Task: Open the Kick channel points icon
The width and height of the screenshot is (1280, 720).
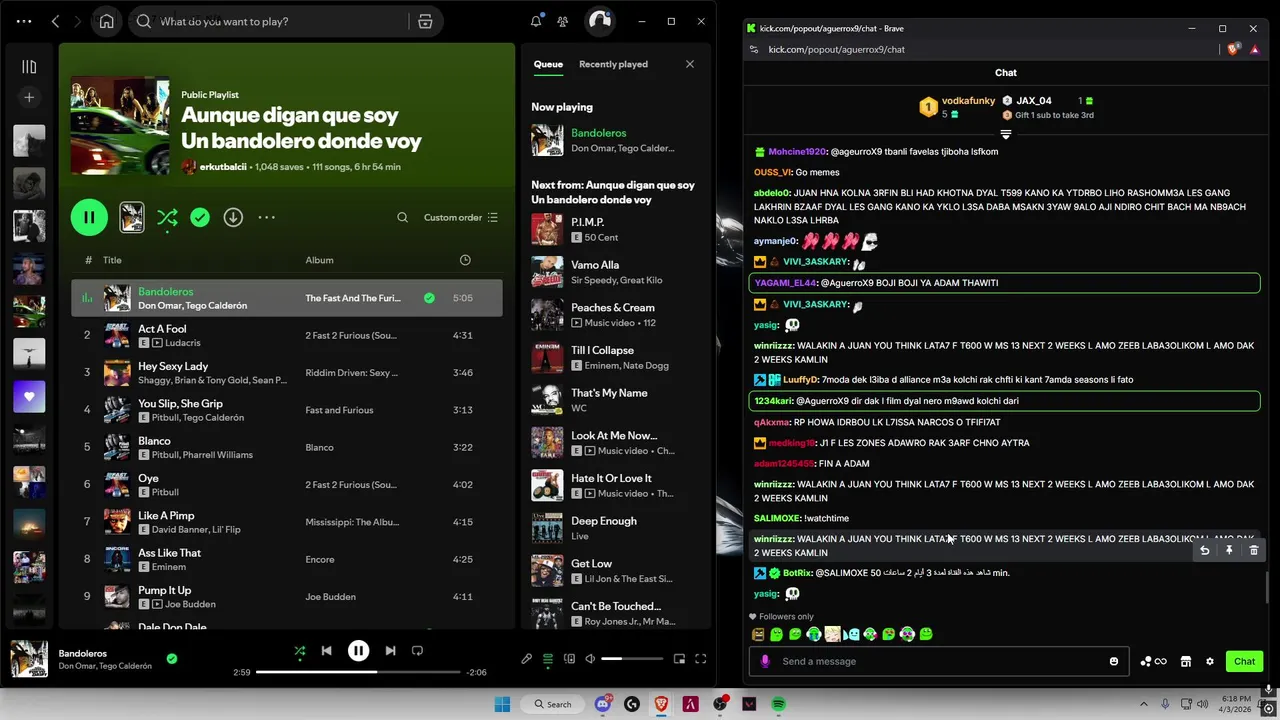Action: pos(1153,661)
